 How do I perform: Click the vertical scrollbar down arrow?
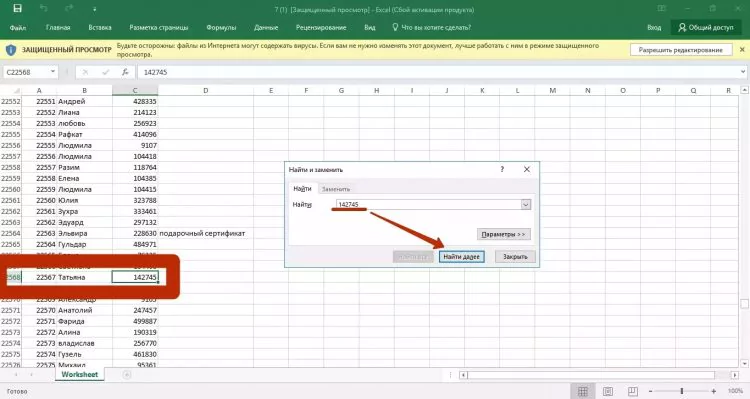[x=744, y=364]
